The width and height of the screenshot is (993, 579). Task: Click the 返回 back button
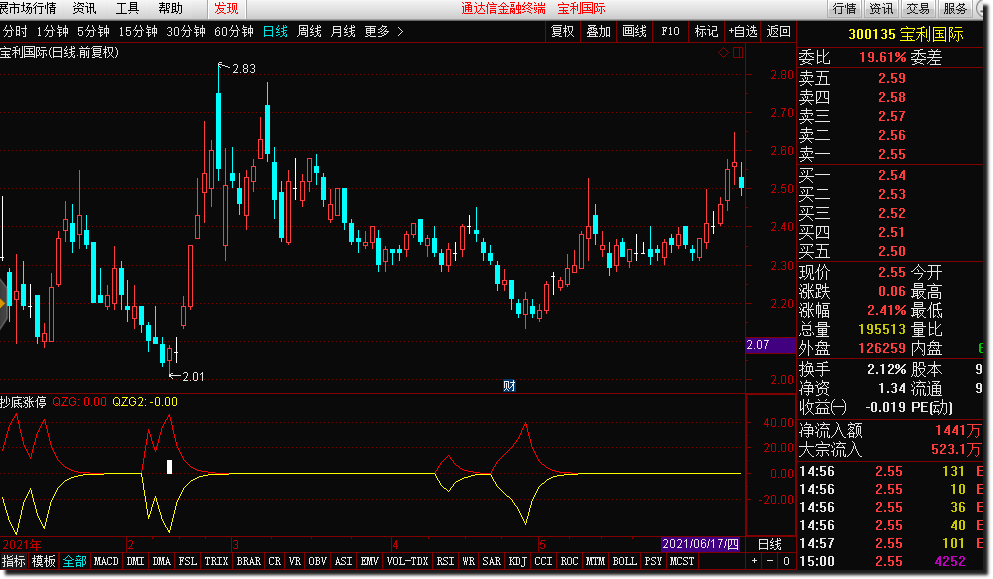pyautogui.click(x=779, y=32)
